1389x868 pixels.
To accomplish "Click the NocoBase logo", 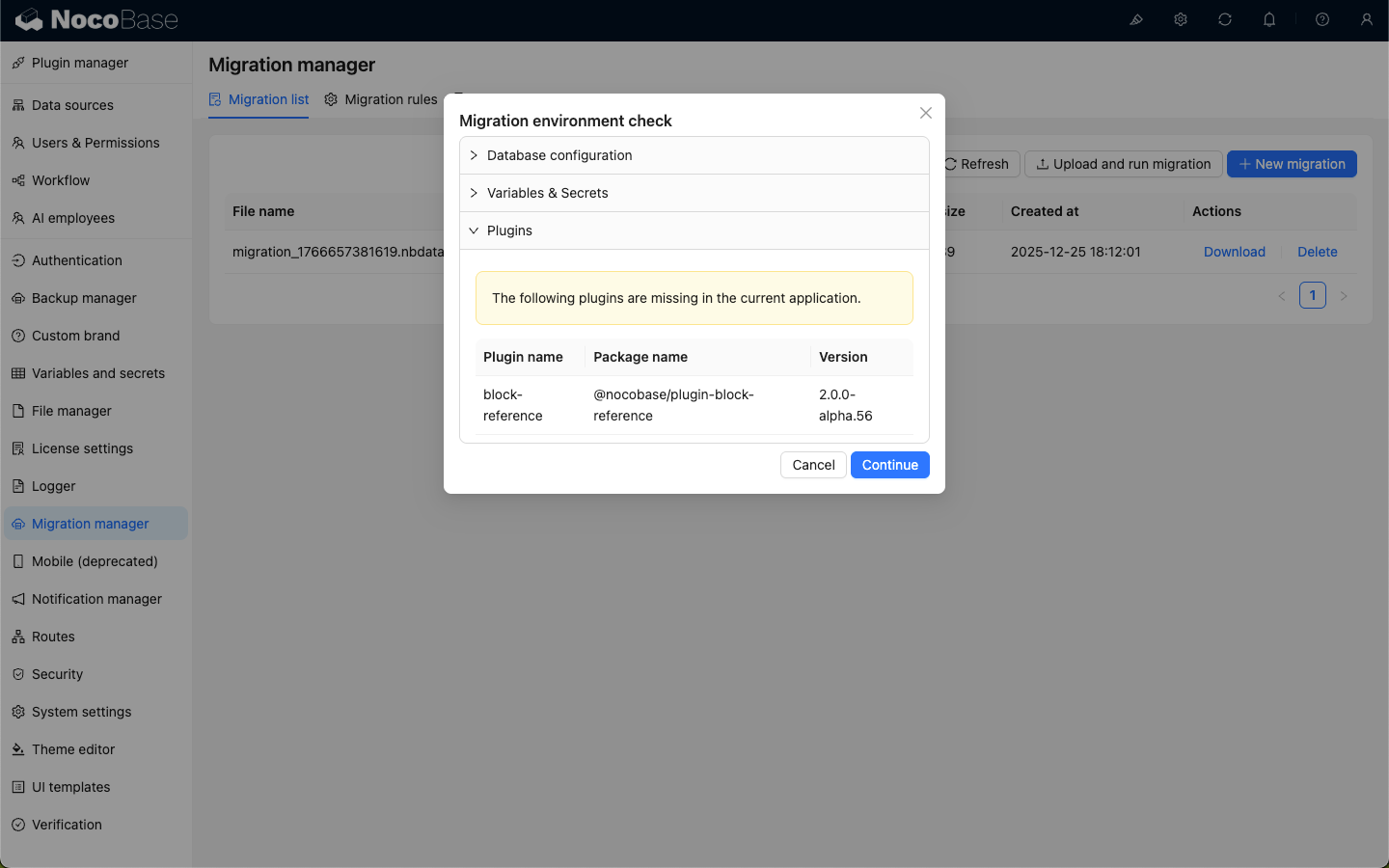I will pyautogui.click(x=96, y=19).
